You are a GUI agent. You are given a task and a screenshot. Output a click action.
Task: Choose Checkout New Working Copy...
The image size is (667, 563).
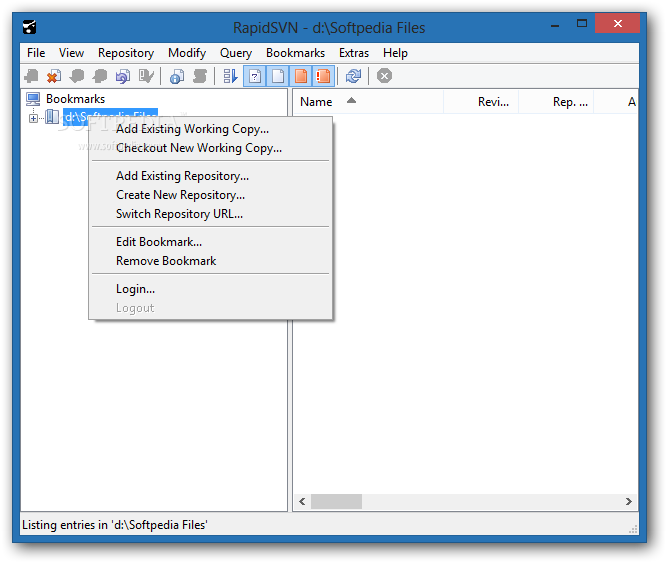click(211, 148)
